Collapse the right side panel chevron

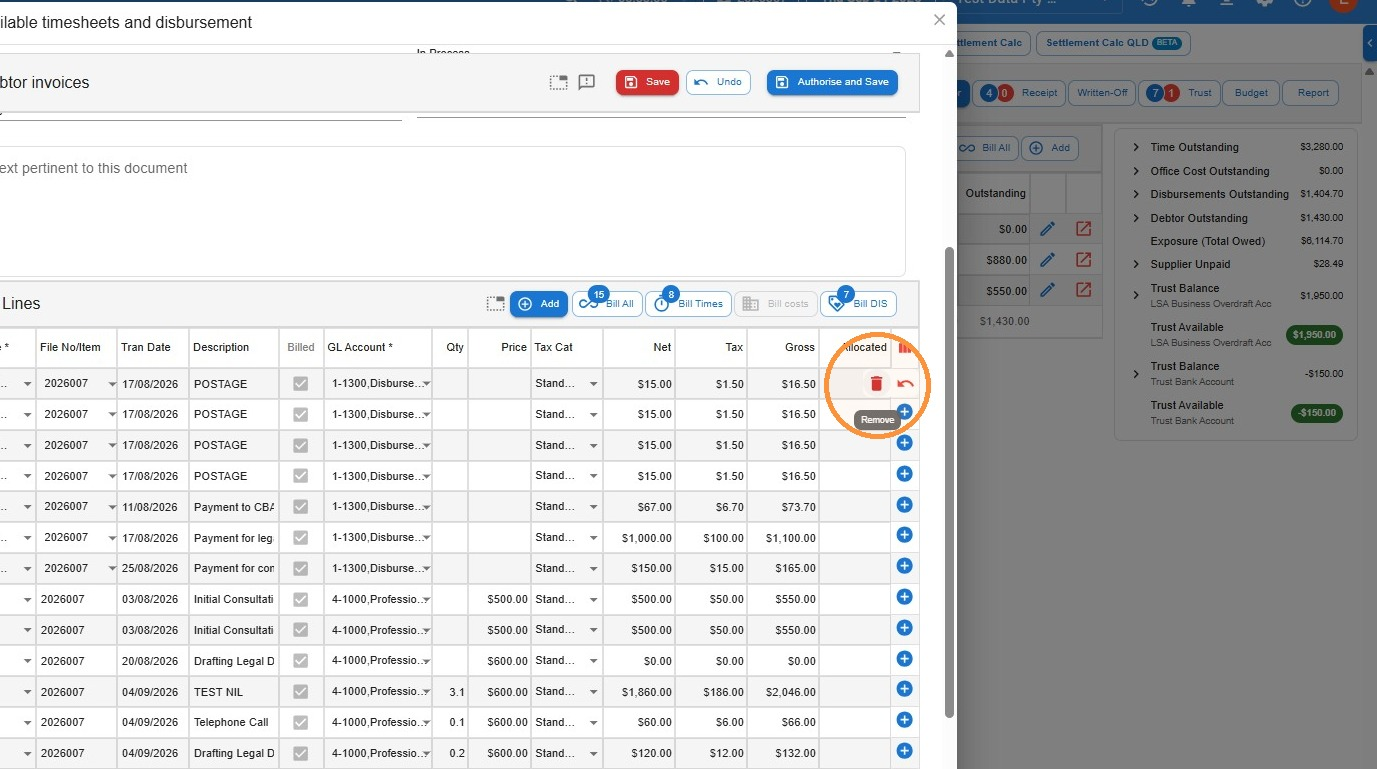click(1369, 43)
